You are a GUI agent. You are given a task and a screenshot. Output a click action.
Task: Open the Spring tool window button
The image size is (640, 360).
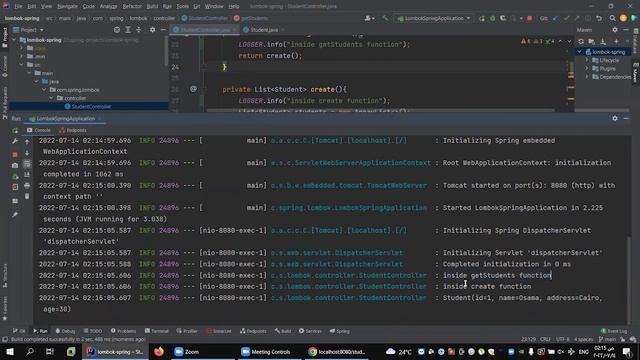click(x=340, y=331)
